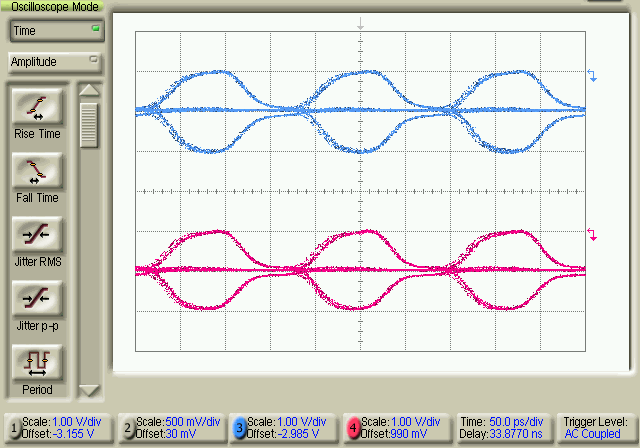Click the Fall Time measurement icon
The image size is (640, 448).
point(37,171)
